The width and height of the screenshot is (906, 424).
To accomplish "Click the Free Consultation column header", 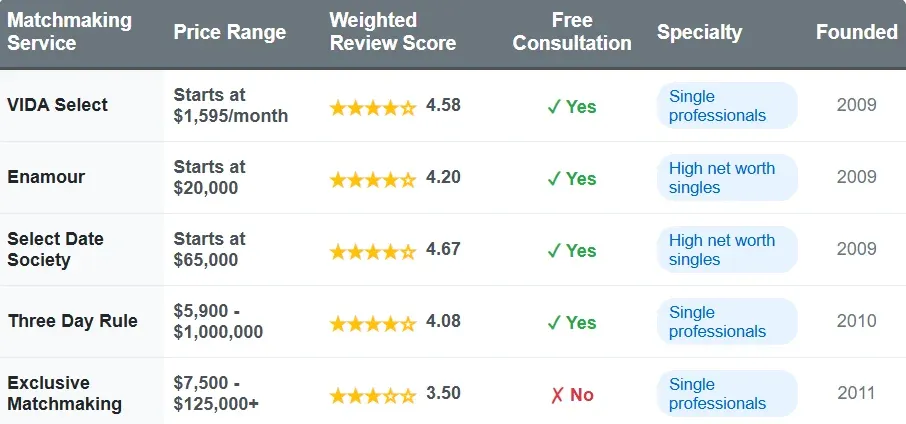I will (572, 32).
